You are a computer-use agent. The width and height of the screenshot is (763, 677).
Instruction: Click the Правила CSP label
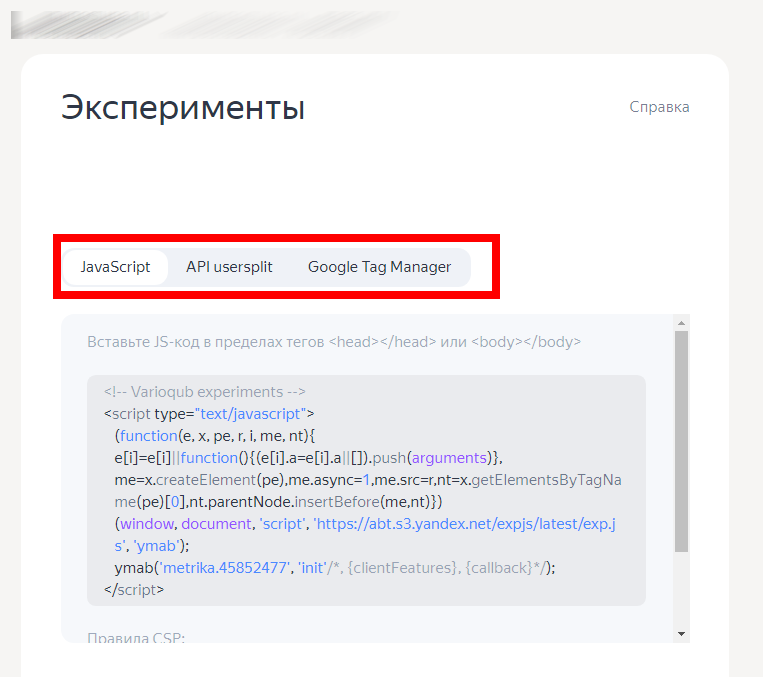(x=136, y=638)
